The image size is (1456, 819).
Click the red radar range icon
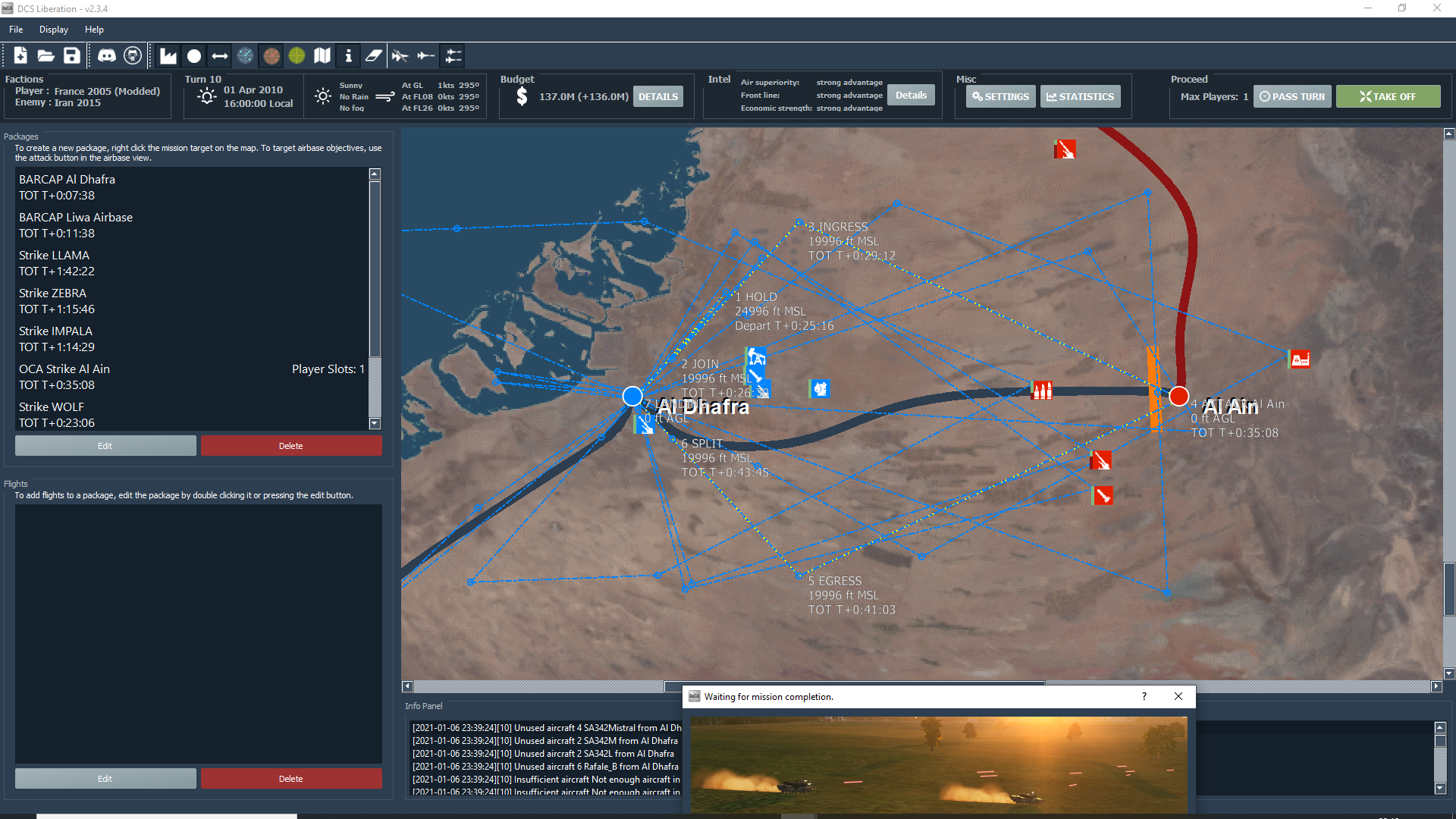click(x=271, y=55)
